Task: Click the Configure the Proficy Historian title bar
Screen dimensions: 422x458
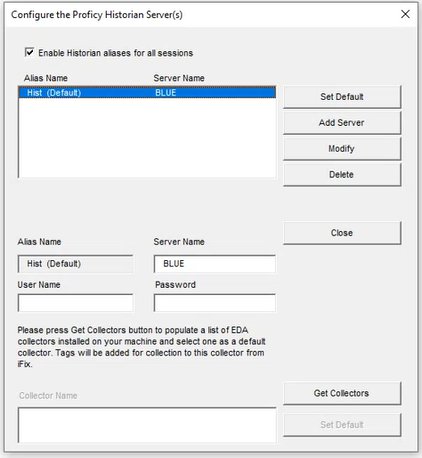Action: tap(200, 15)
